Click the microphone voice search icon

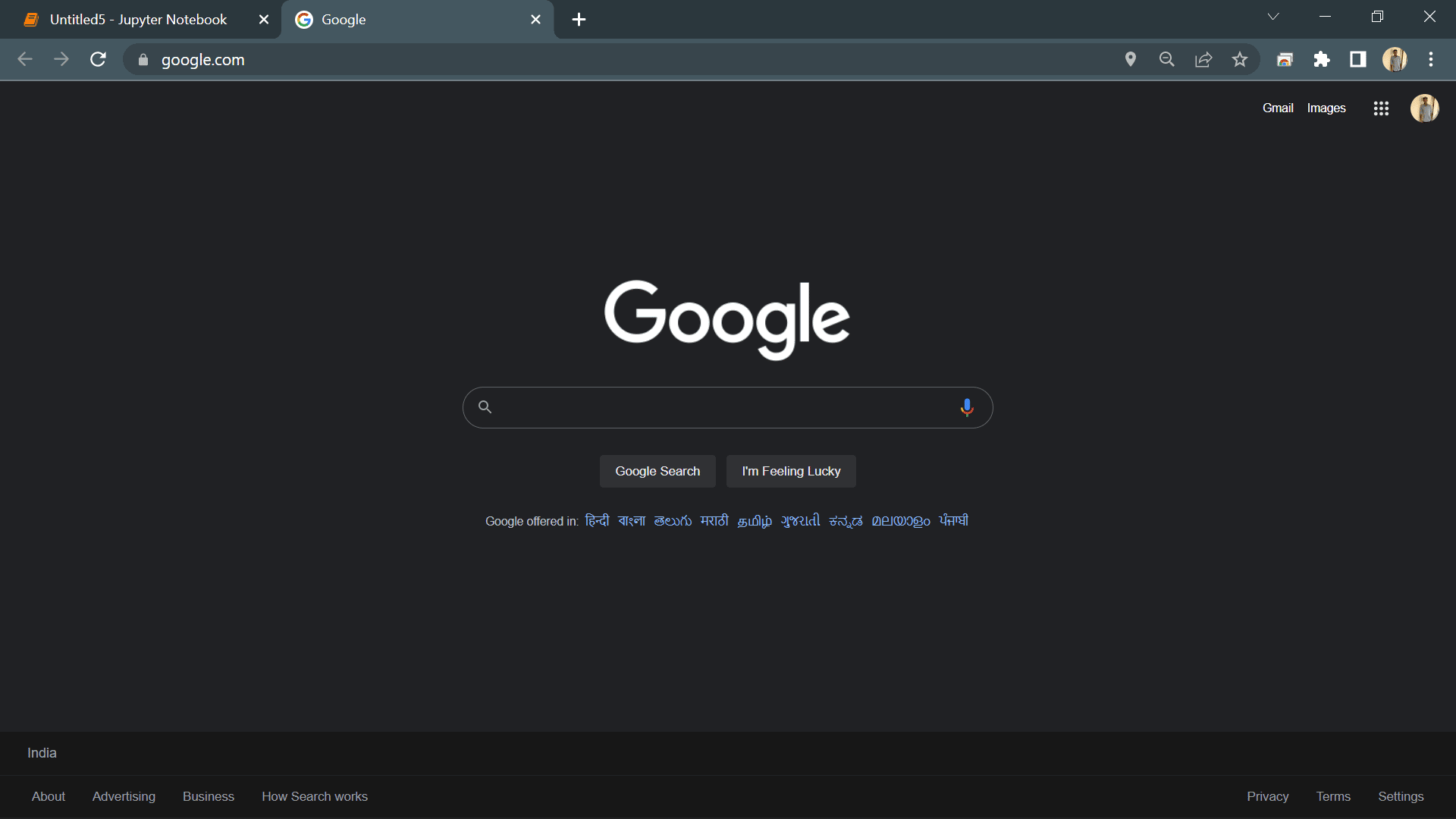[967, 407]
